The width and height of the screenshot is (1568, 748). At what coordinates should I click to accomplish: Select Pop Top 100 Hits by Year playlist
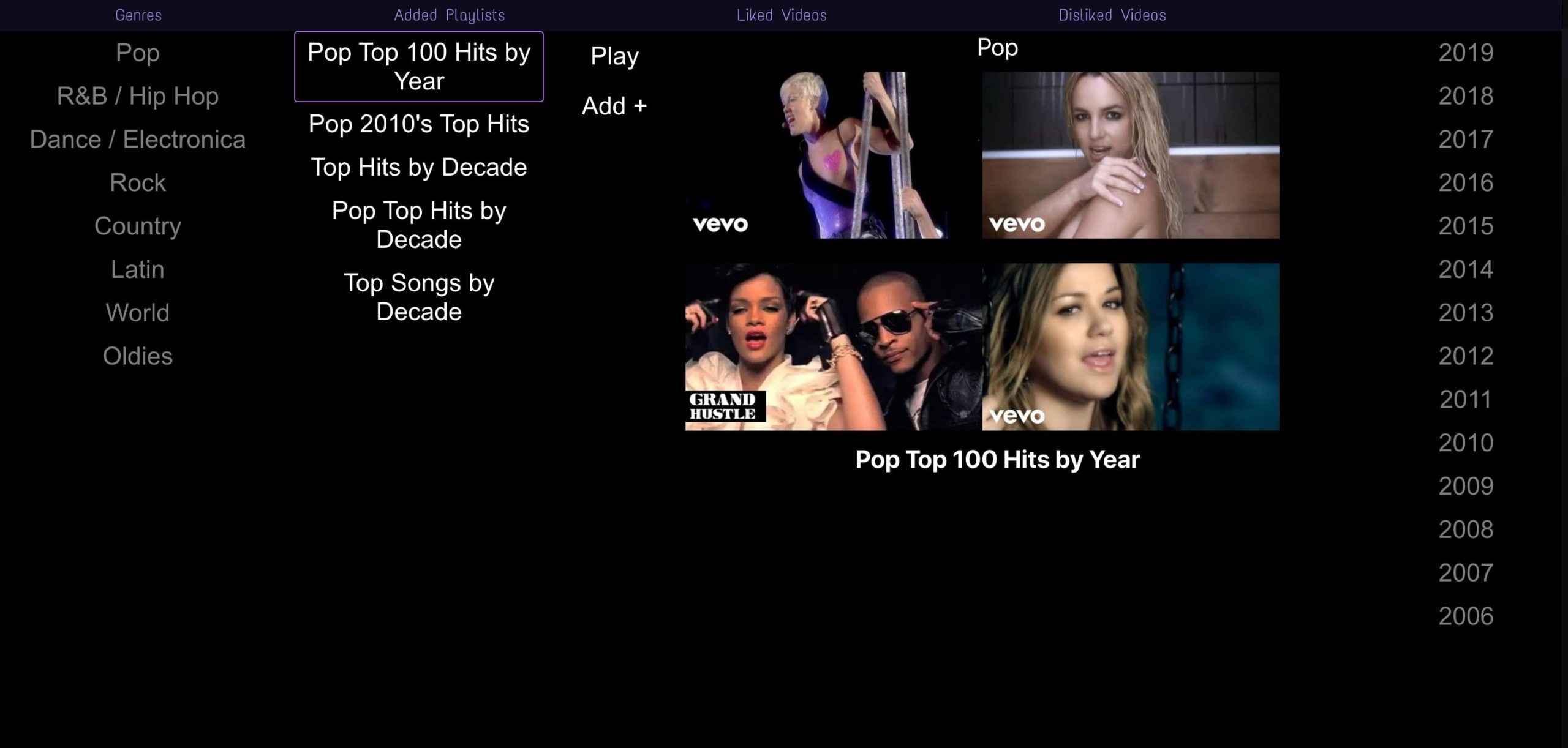(x=419, y=67)
